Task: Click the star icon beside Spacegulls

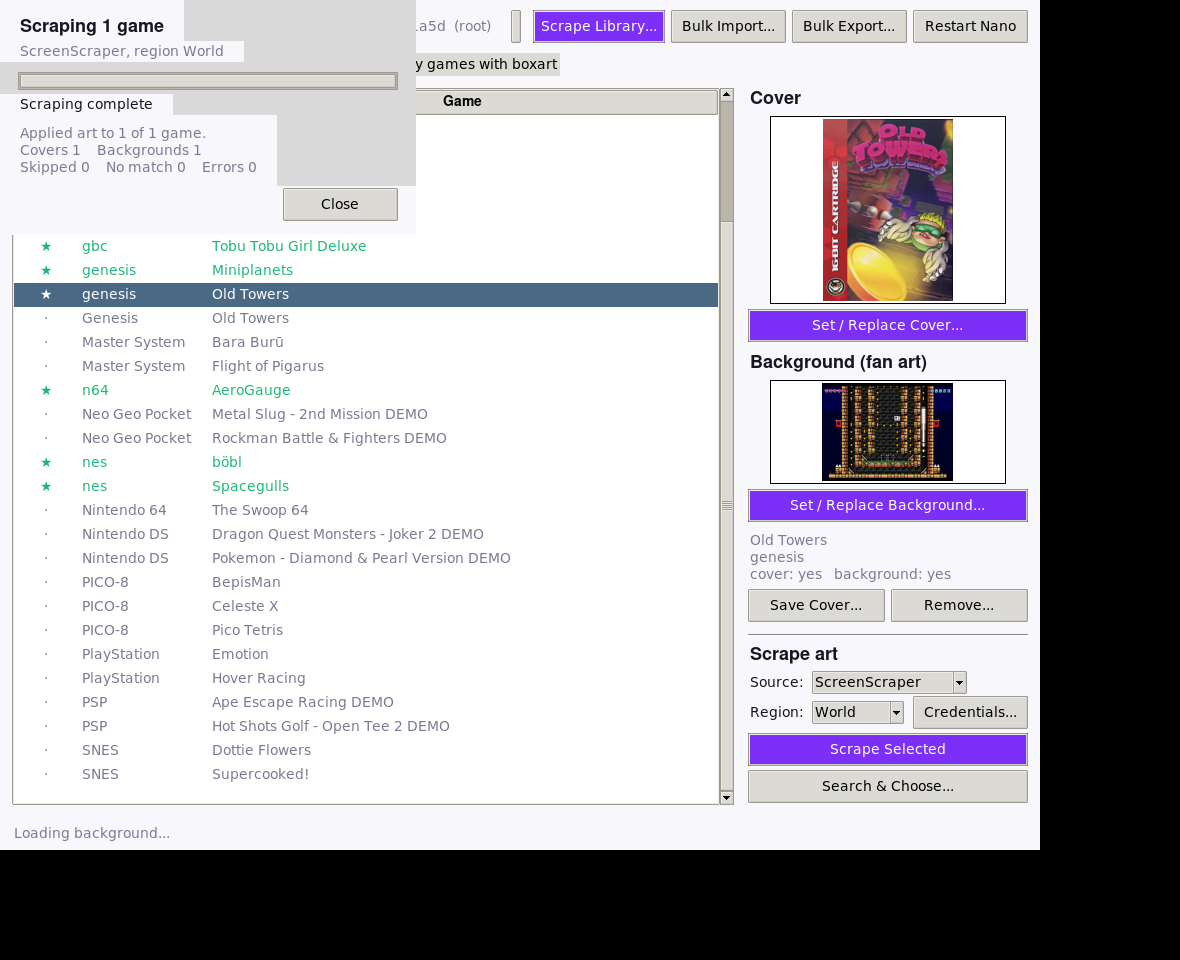Action: click(46, 487)
